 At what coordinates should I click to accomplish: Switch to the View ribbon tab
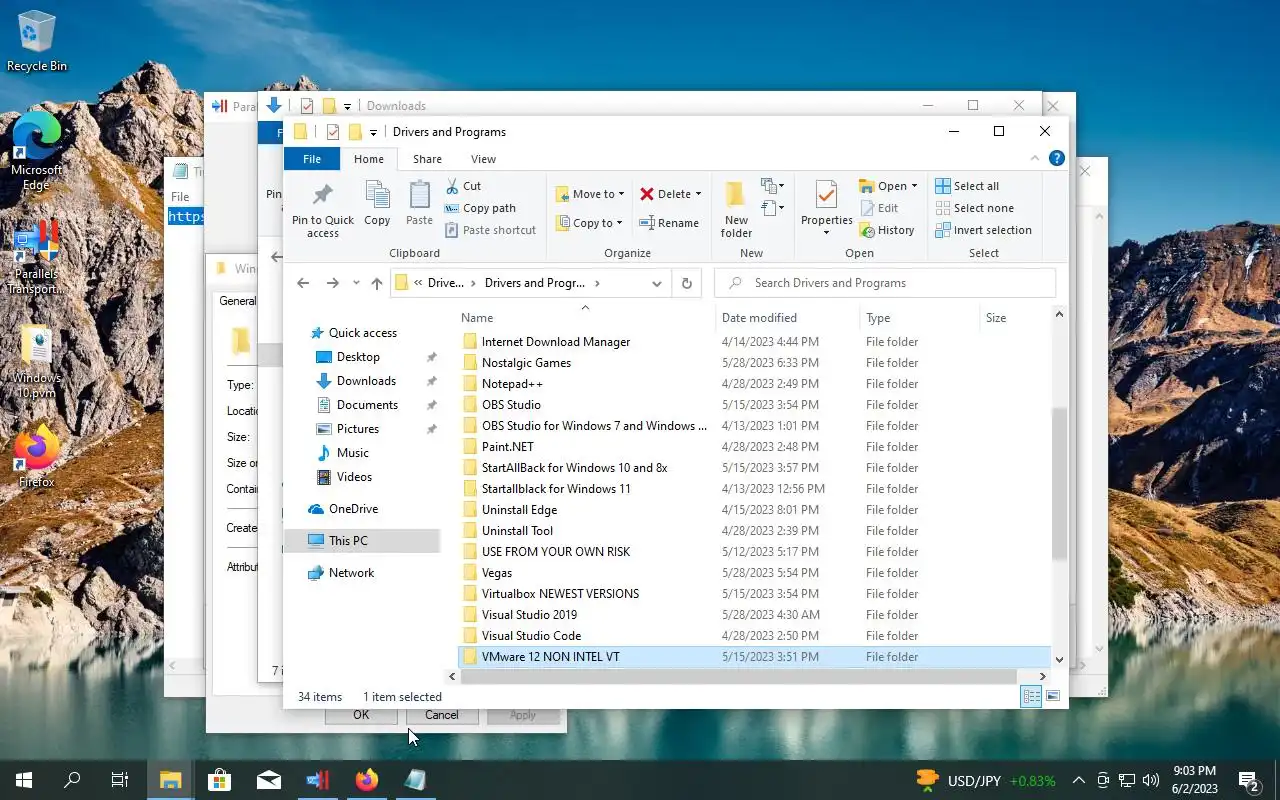pos(483,159)
